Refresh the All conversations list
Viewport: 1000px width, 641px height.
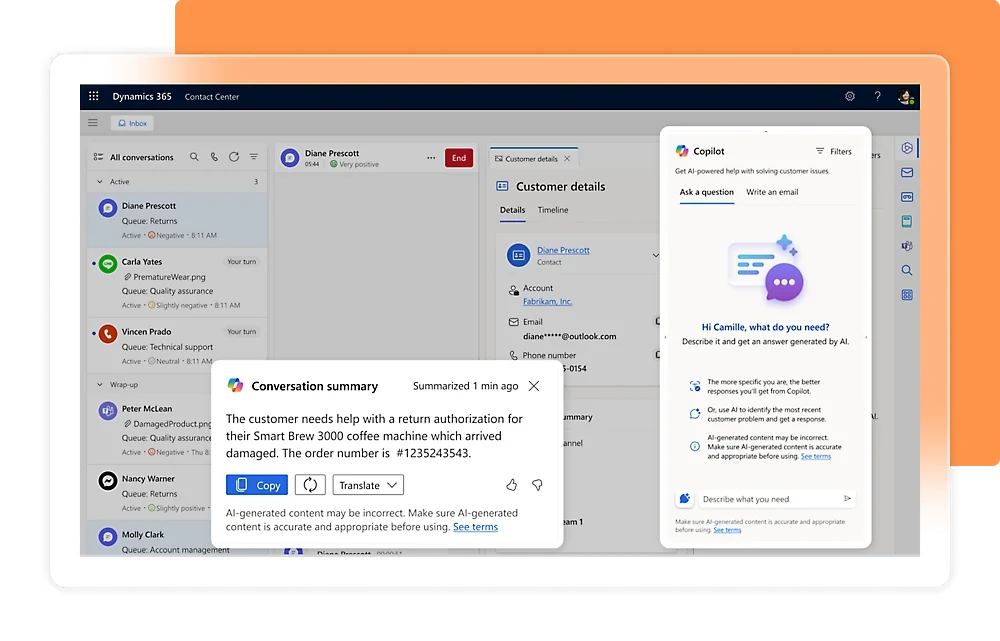tap(234, 157)
